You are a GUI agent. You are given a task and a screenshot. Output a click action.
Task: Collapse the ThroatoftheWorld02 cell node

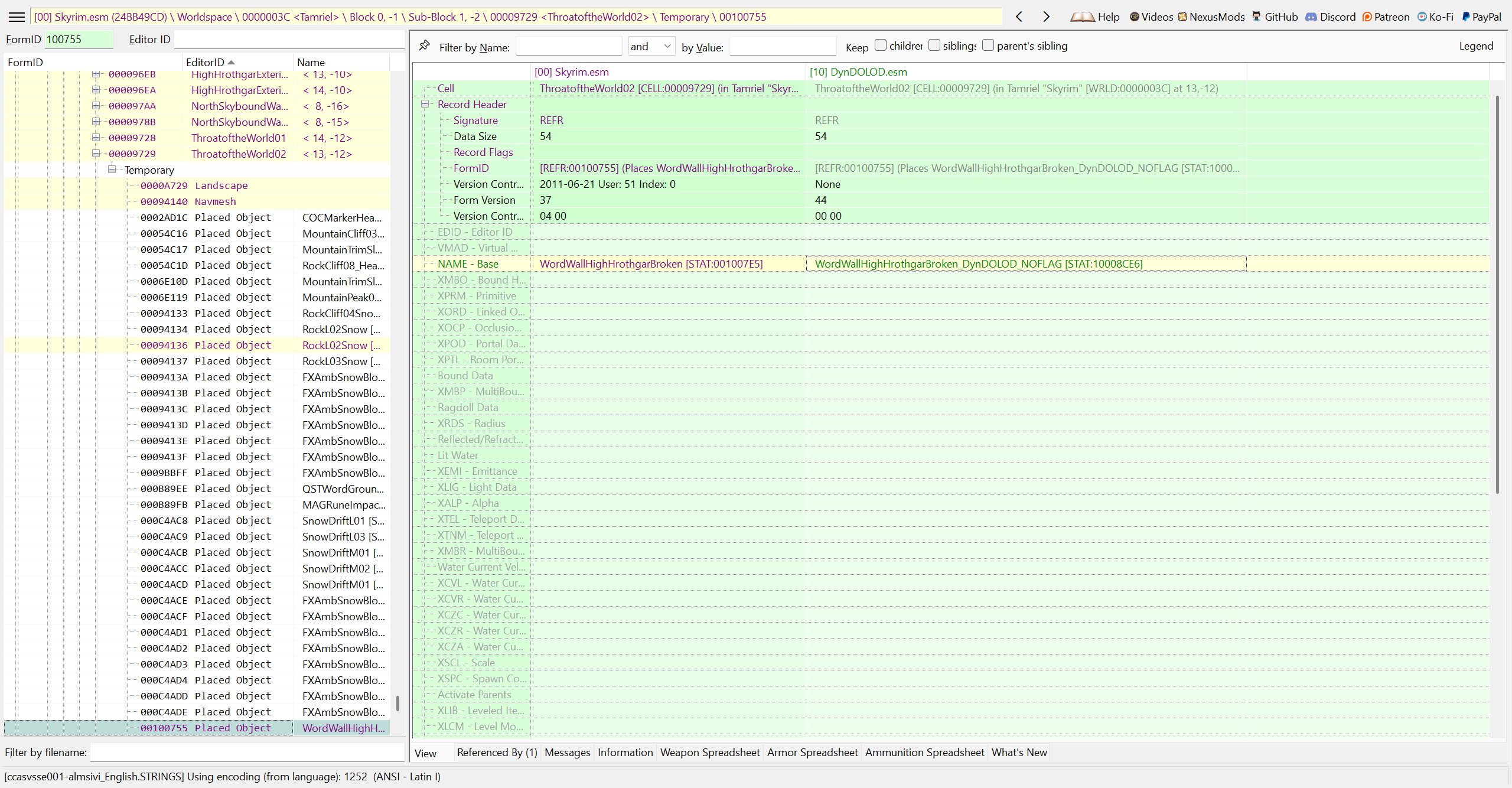(x=96, y=154)
